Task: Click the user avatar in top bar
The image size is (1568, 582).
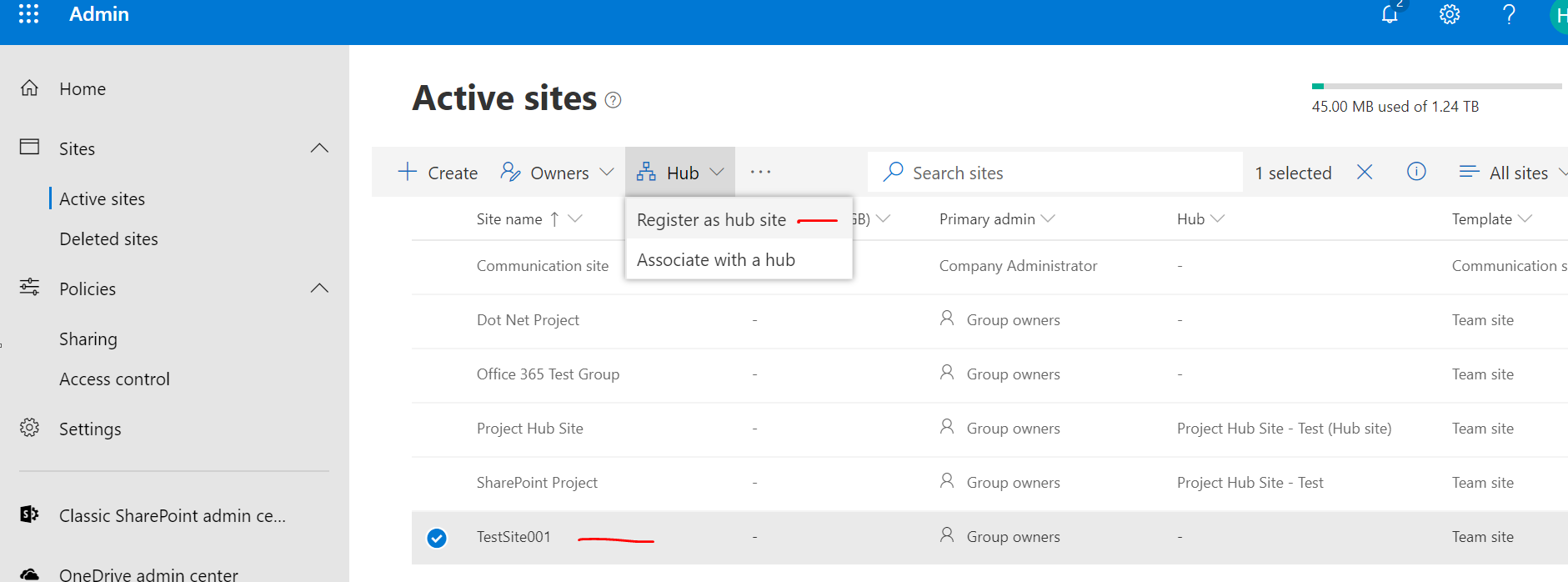Action: coord(1559,15)
